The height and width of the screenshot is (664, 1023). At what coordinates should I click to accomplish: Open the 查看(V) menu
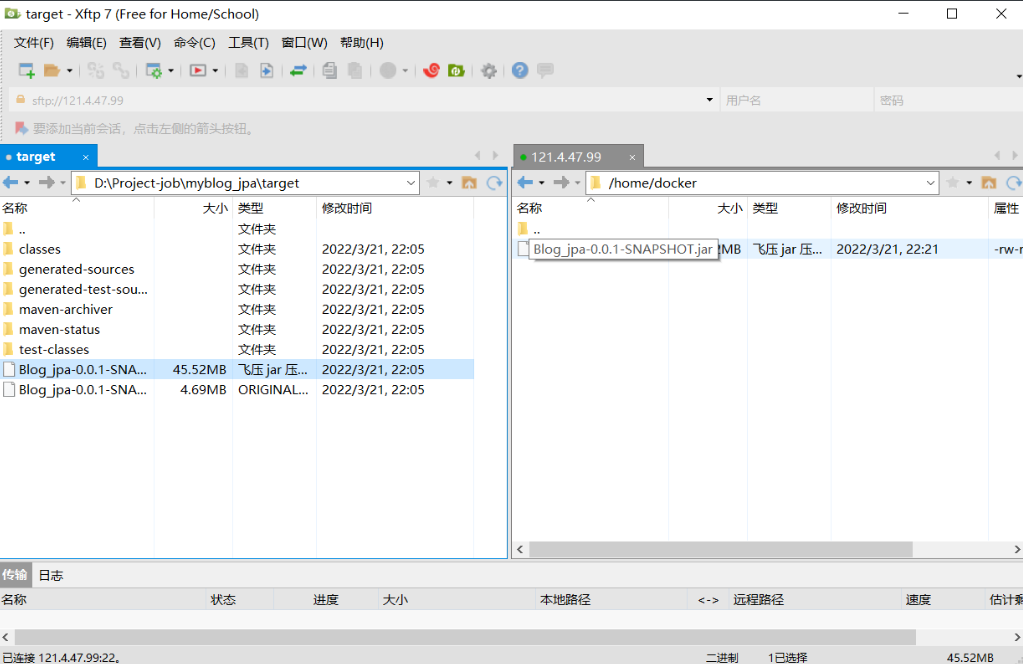140,42
